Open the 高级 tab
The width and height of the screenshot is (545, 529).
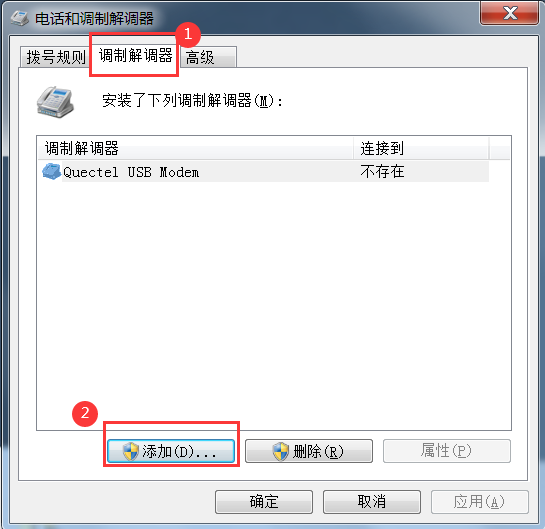click(209, 57)
